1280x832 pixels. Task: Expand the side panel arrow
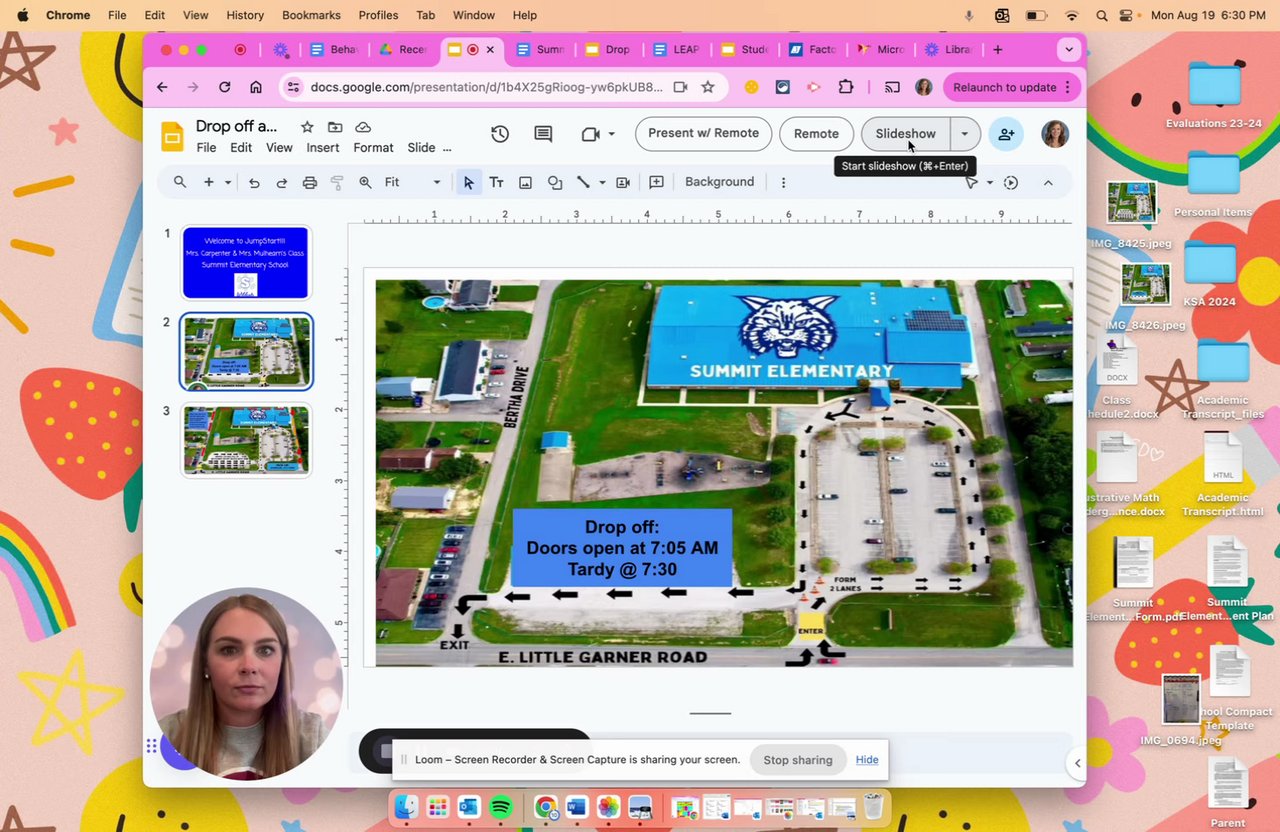point(1077,763)
